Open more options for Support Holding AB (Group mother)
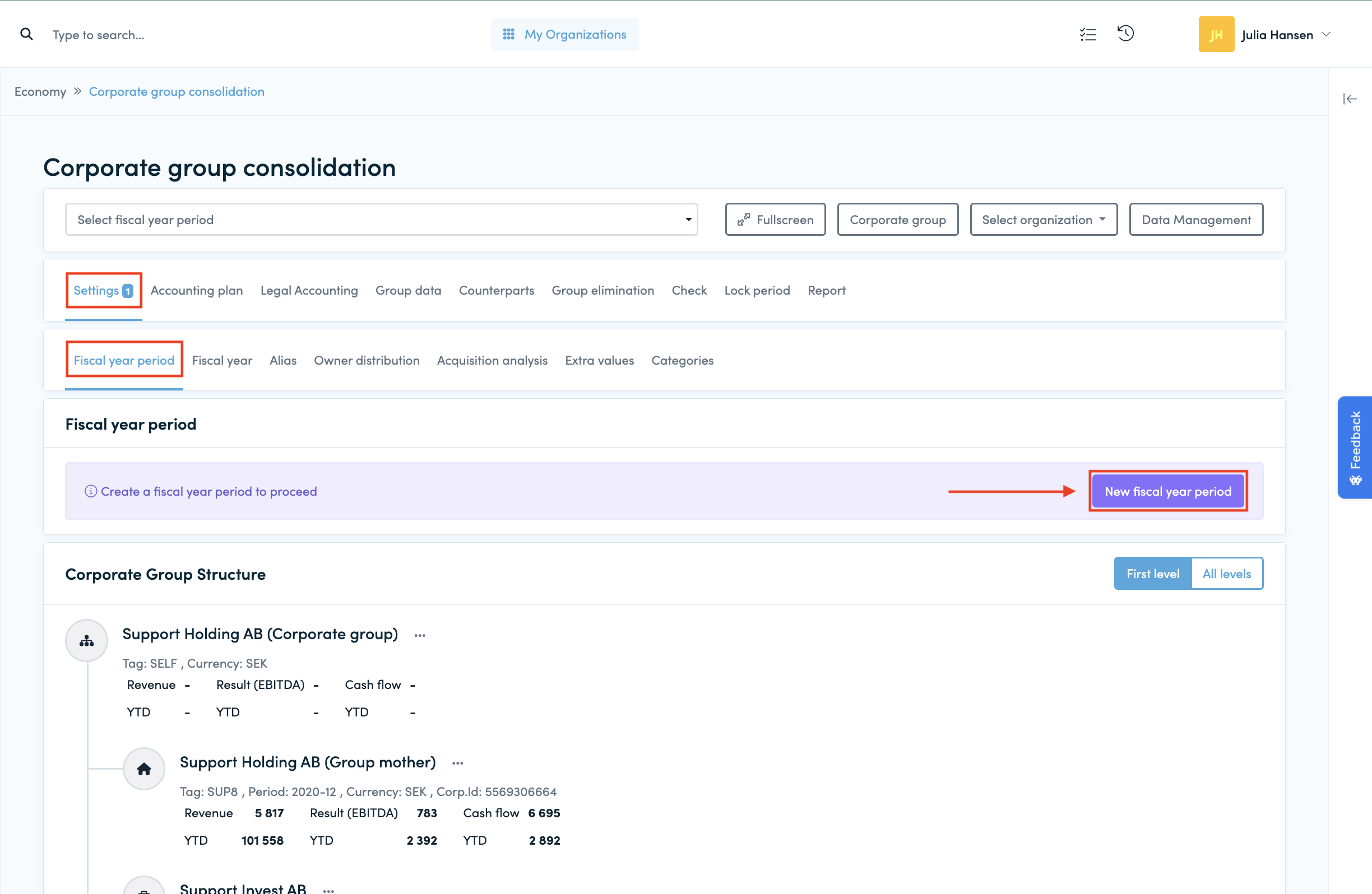Image resolution: width=1372 pixels, height=894 pixels. pos(458,763)
